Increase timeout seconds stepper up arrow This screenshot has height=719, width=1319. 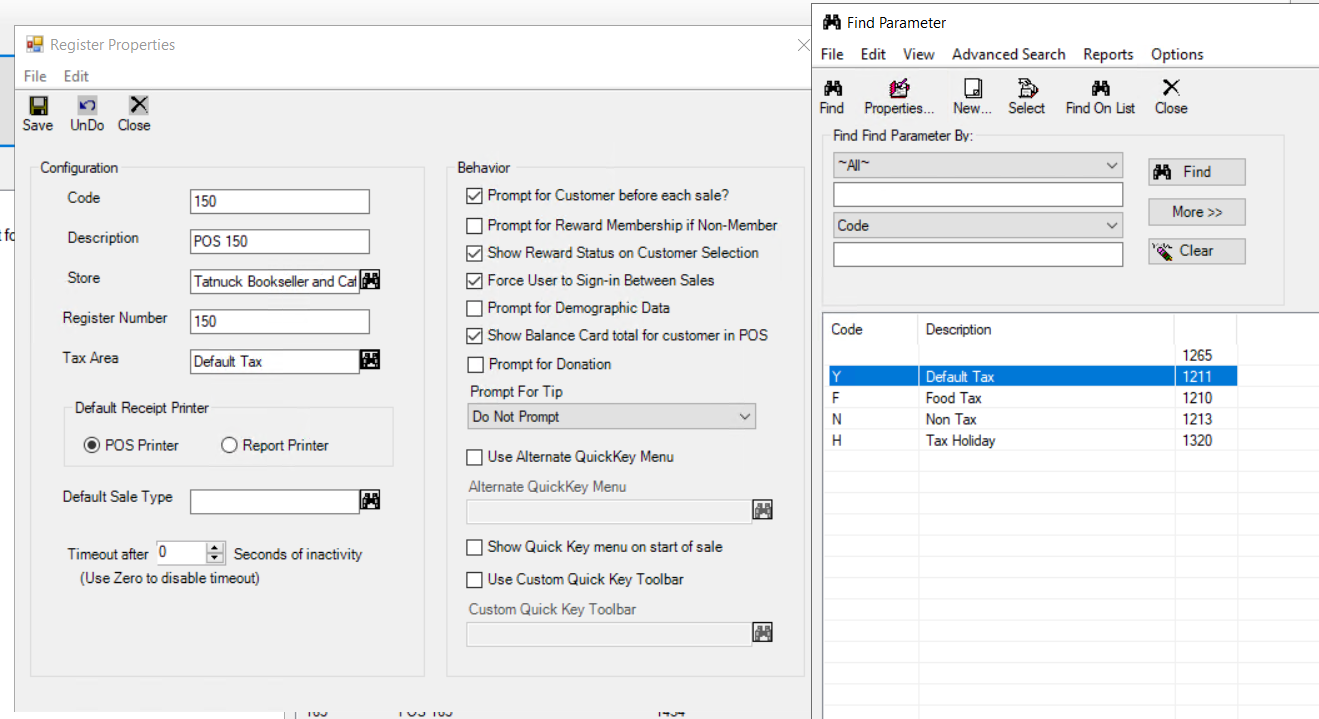click(x=215, y=548)
